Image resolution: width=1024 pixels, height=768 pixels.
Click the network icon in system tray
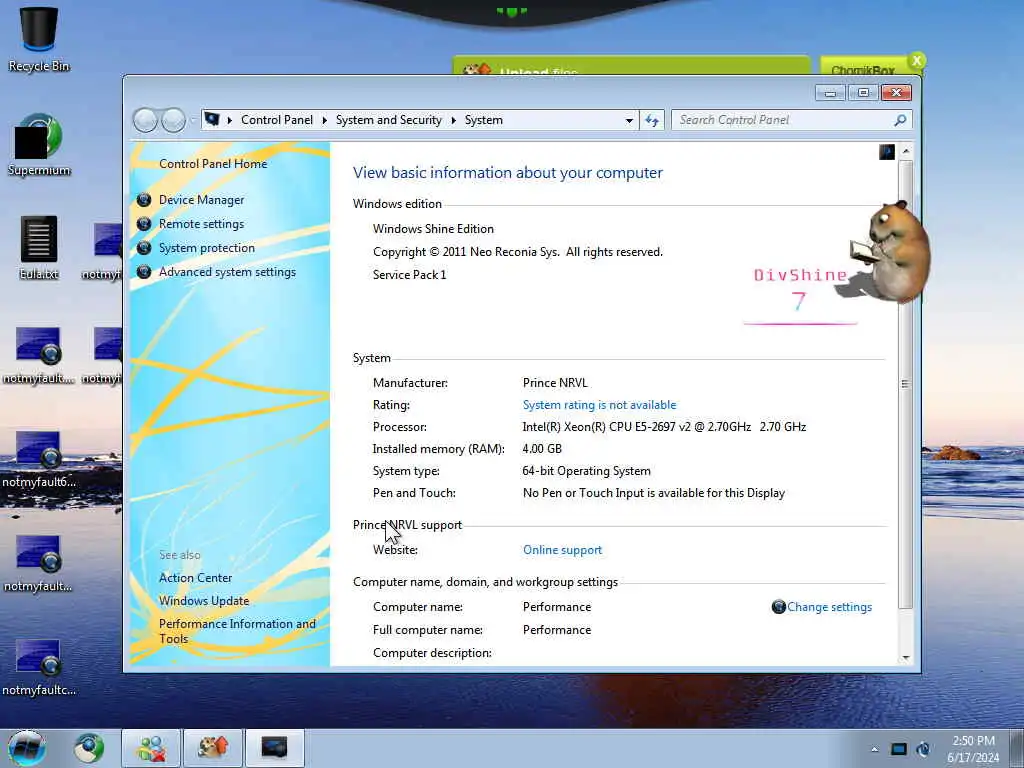point(923,749)
